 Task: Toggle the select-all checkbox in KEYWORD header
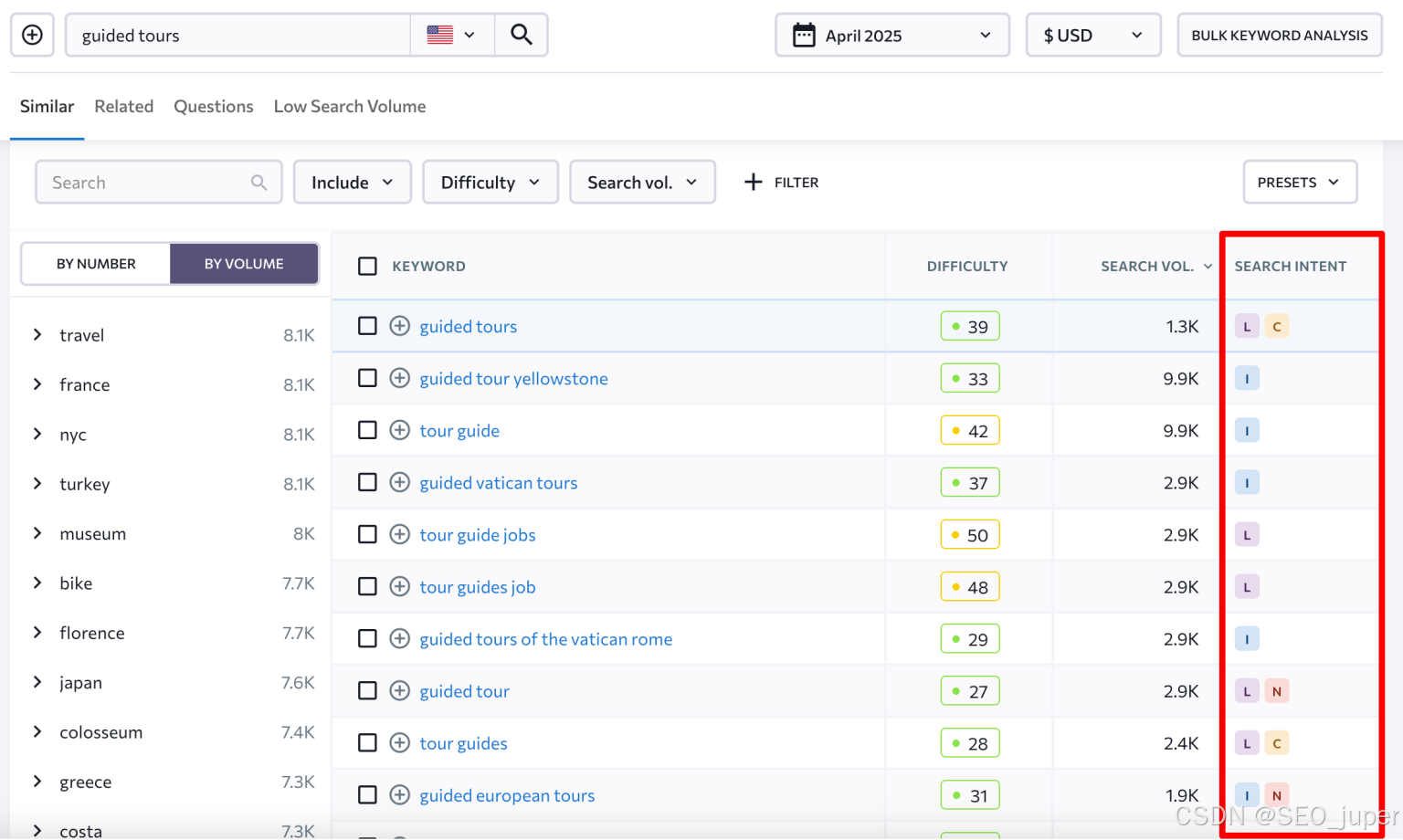pyautogui.click(x=367, y=266)
